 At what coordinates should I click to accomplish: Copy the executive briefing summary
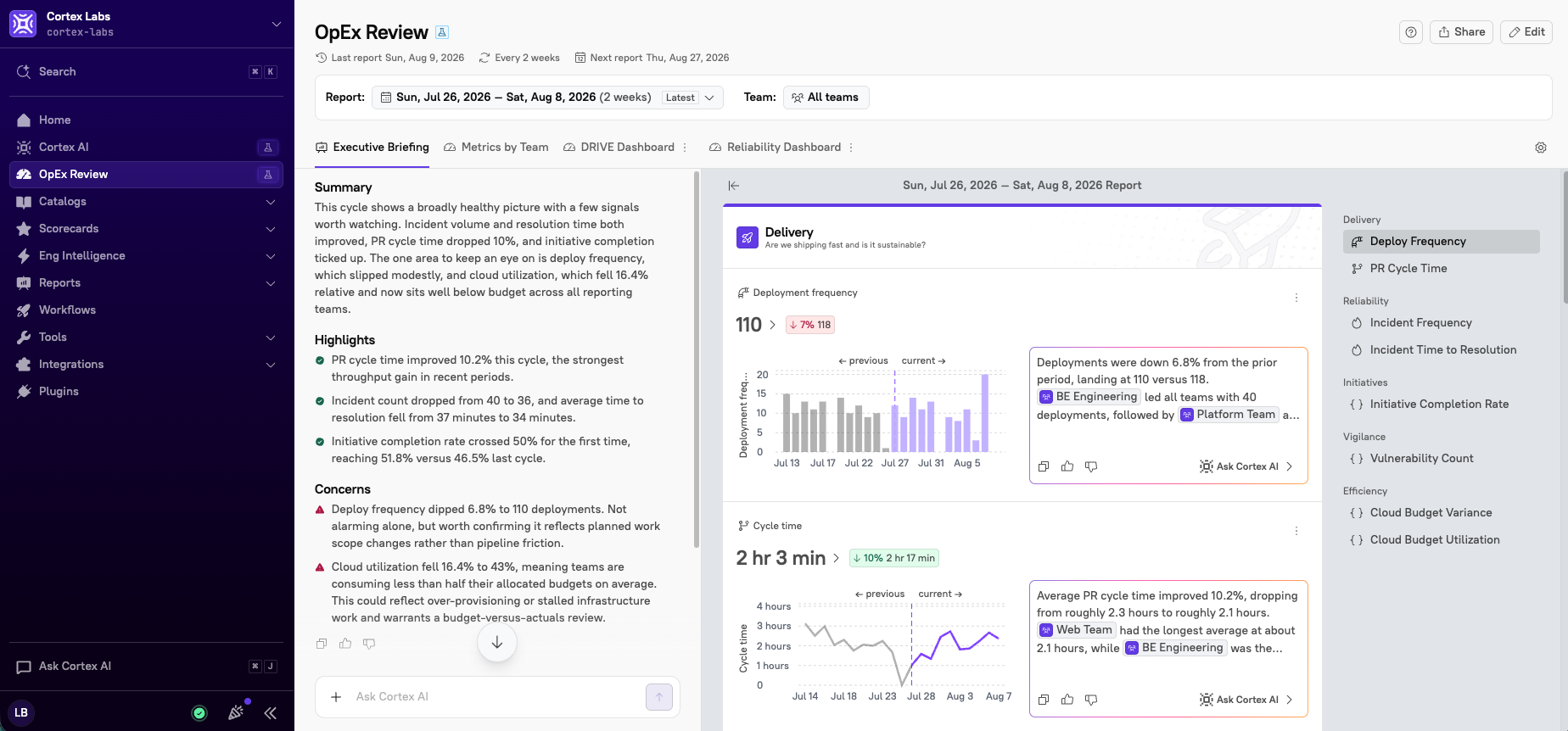click(322, 644)
